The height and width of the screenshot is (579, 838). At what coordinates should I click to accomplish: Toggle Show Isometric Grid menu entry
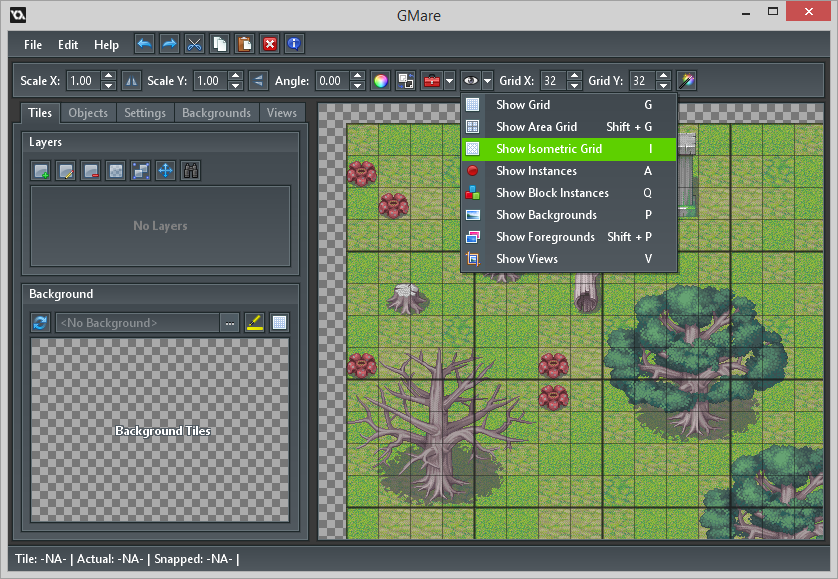(569, 149)
